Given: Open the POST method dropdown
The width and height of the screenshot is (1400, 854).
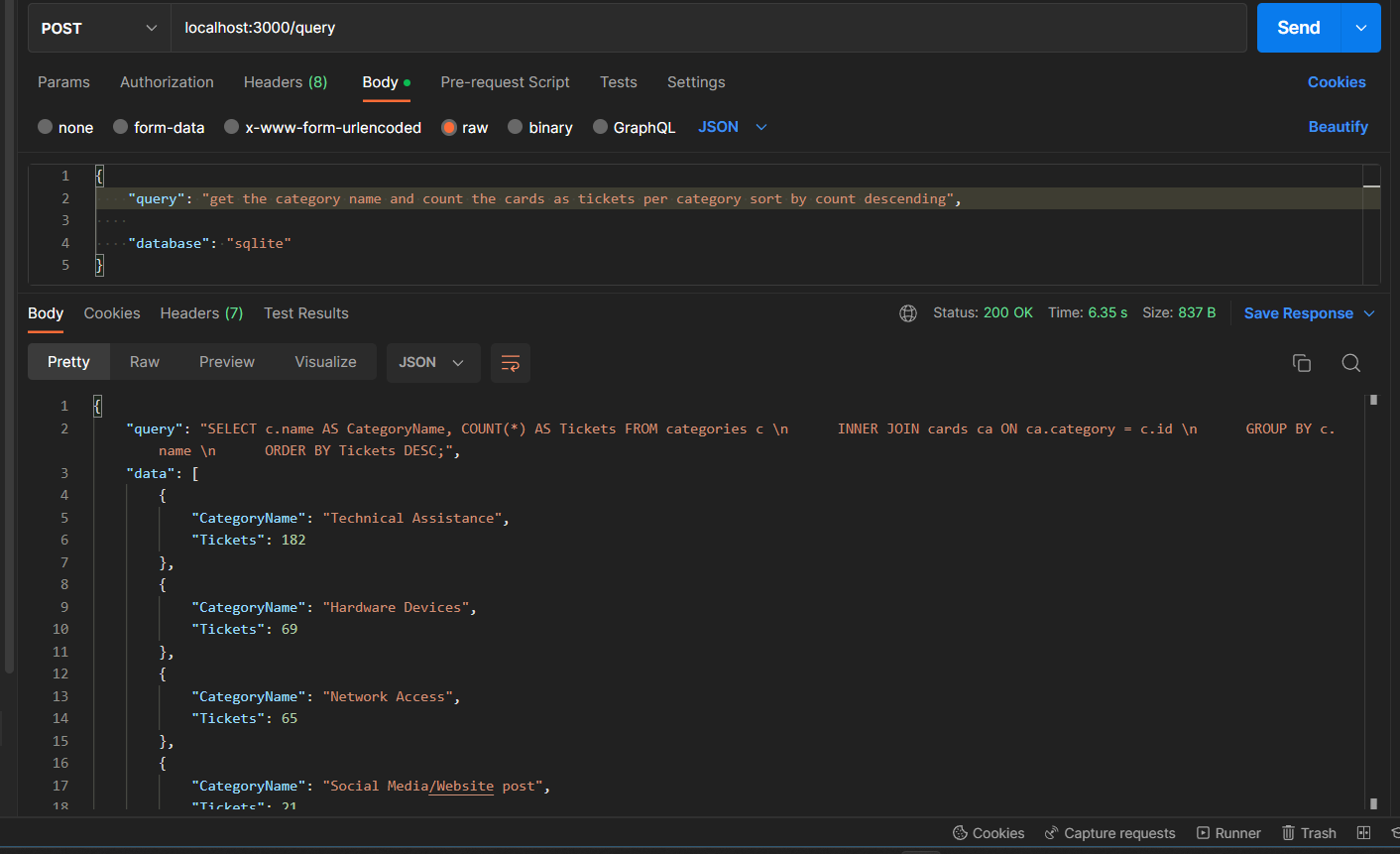Looking at the screenshot, I should (99, 28).
